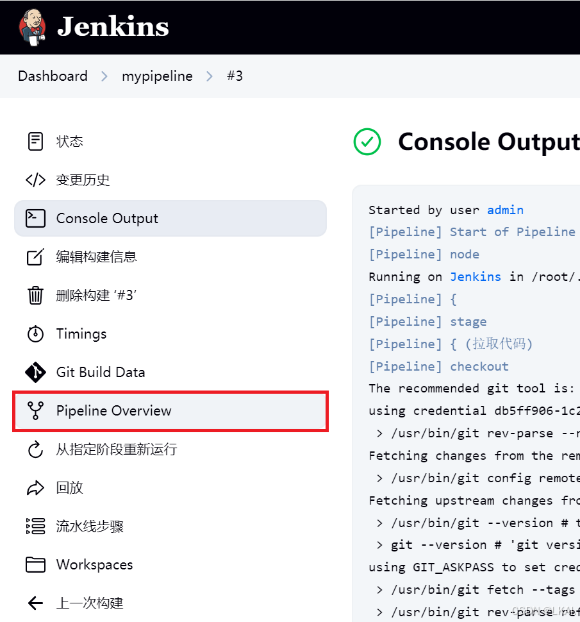The image size is (580, 622).
Task: Click the previous build left arrow icon
Action: (x=35, y=603)
